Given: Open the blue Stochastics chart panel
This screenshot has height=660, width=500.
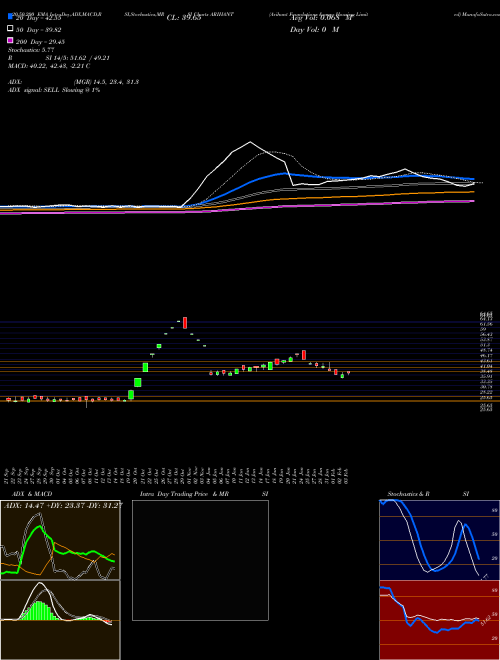Looking at the screenshot, I should click(x=439, y=540).
